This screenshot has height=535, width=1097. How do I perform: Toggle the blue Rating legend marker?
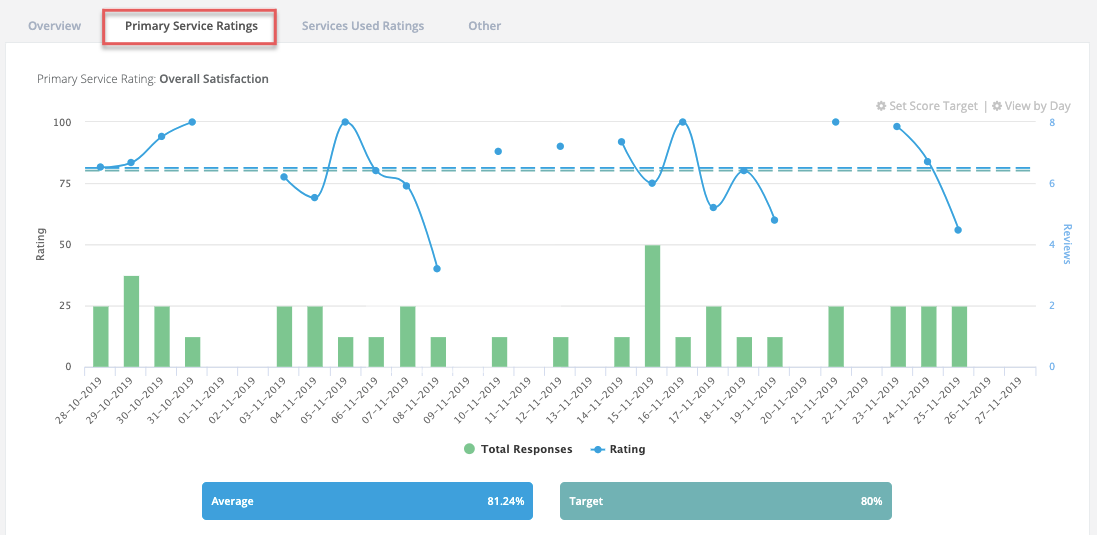[x=598, y=449]
